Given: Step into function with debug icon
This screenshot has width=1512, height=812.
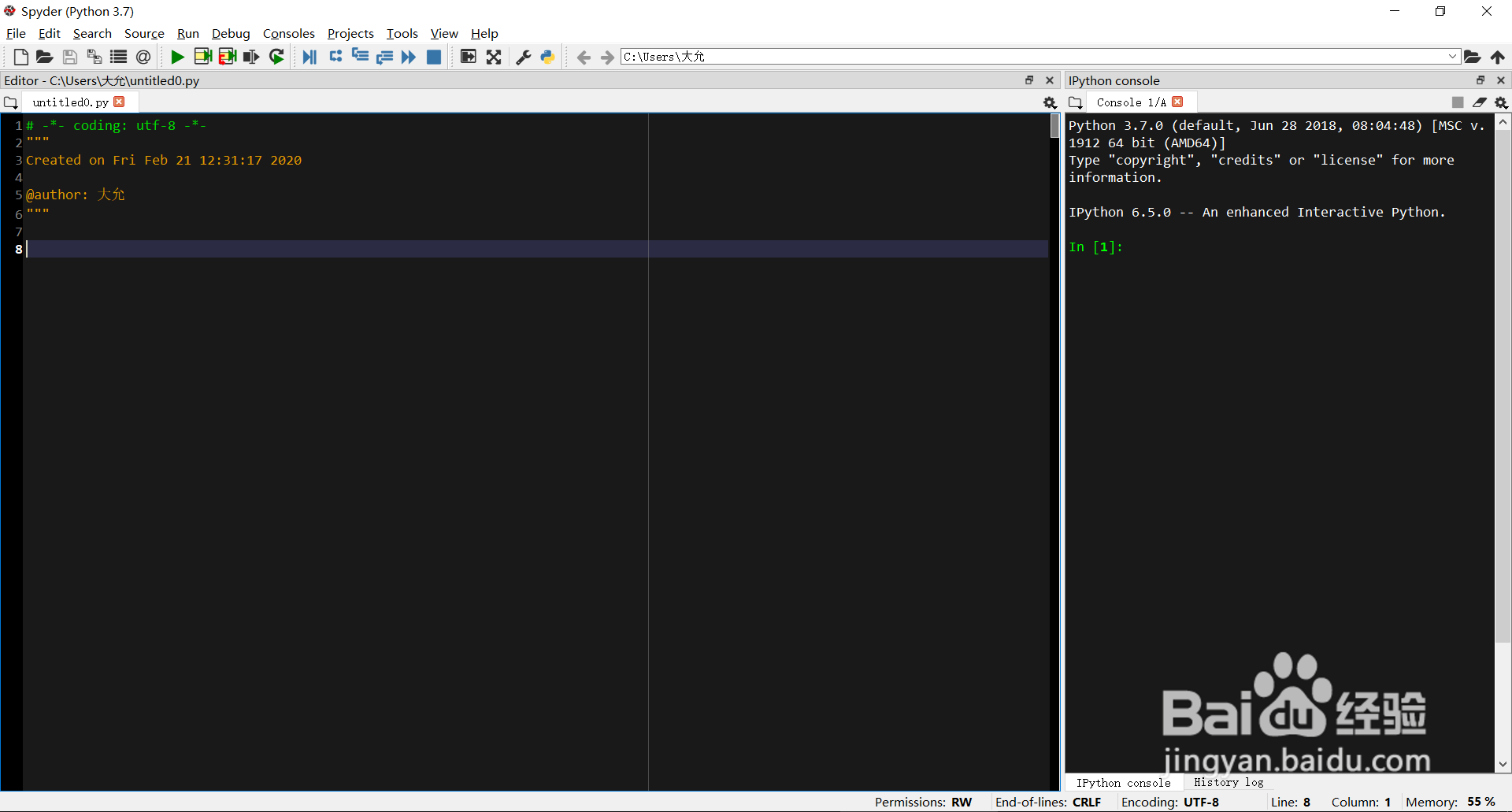Looking at the screenshot, I should point(360,56).
